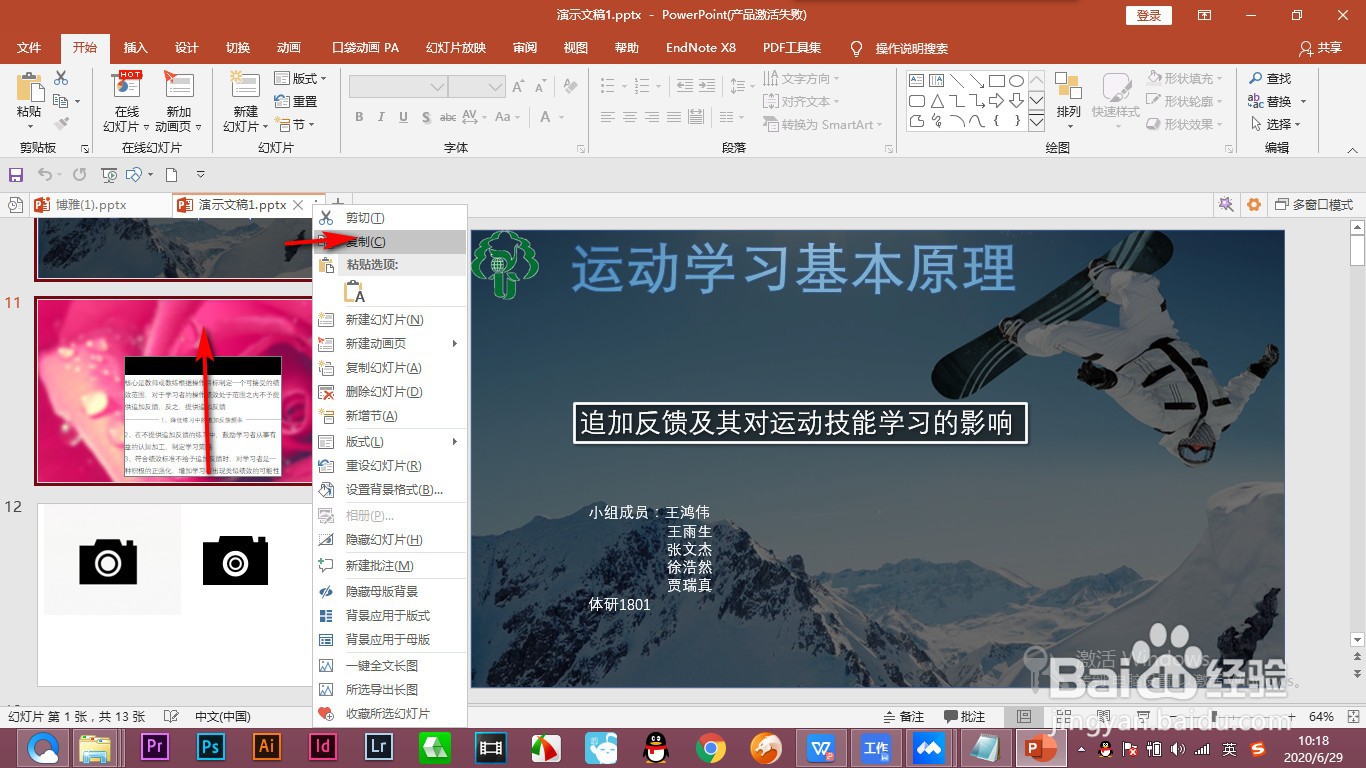Select slide 11 thumbnail with pink rose

tap(175, 390)
